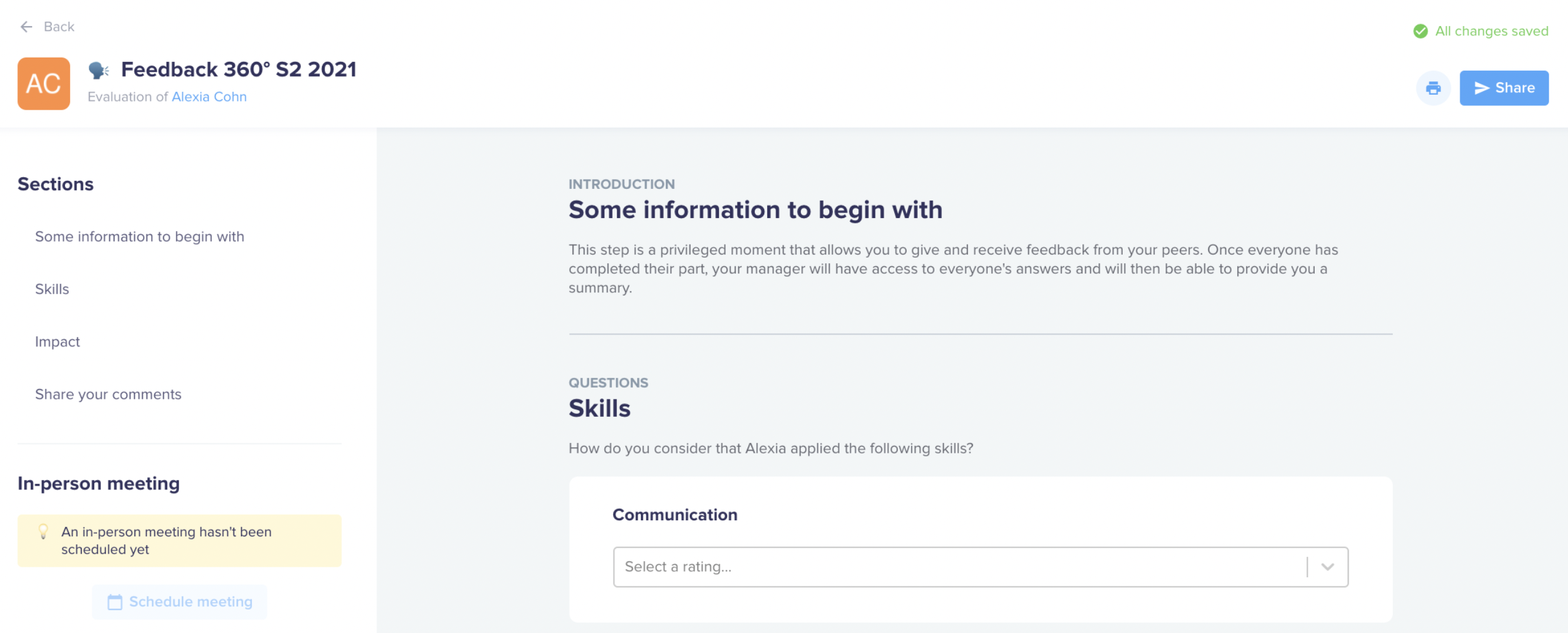
Task: Click the green saved checkmark icon
Action: coord(1420,31)
